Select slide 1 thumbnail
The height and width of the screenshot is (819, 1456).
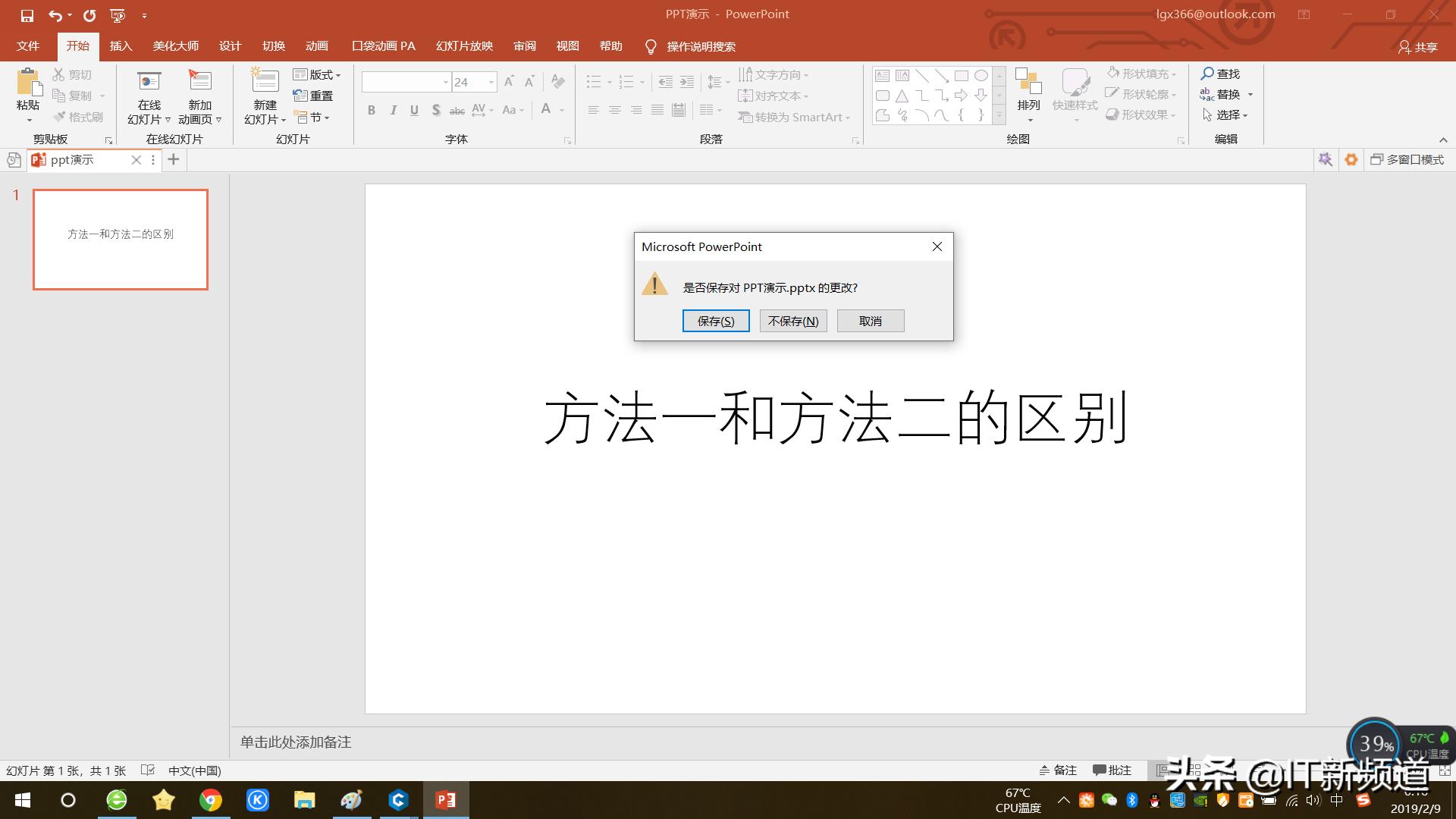[121, 240]
